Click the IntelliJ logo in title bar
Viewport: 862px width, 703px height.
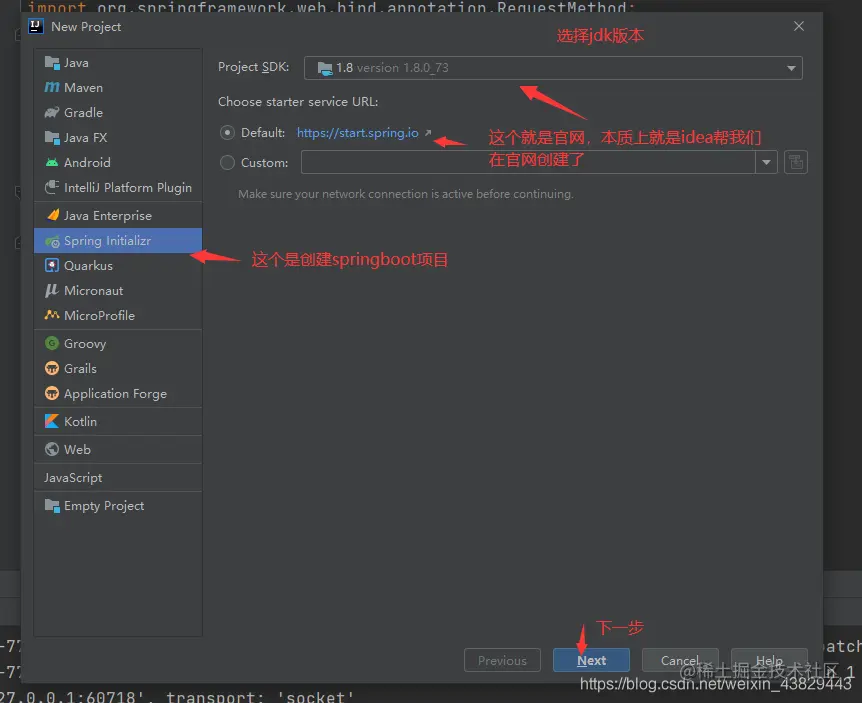[x=36, y=26]
